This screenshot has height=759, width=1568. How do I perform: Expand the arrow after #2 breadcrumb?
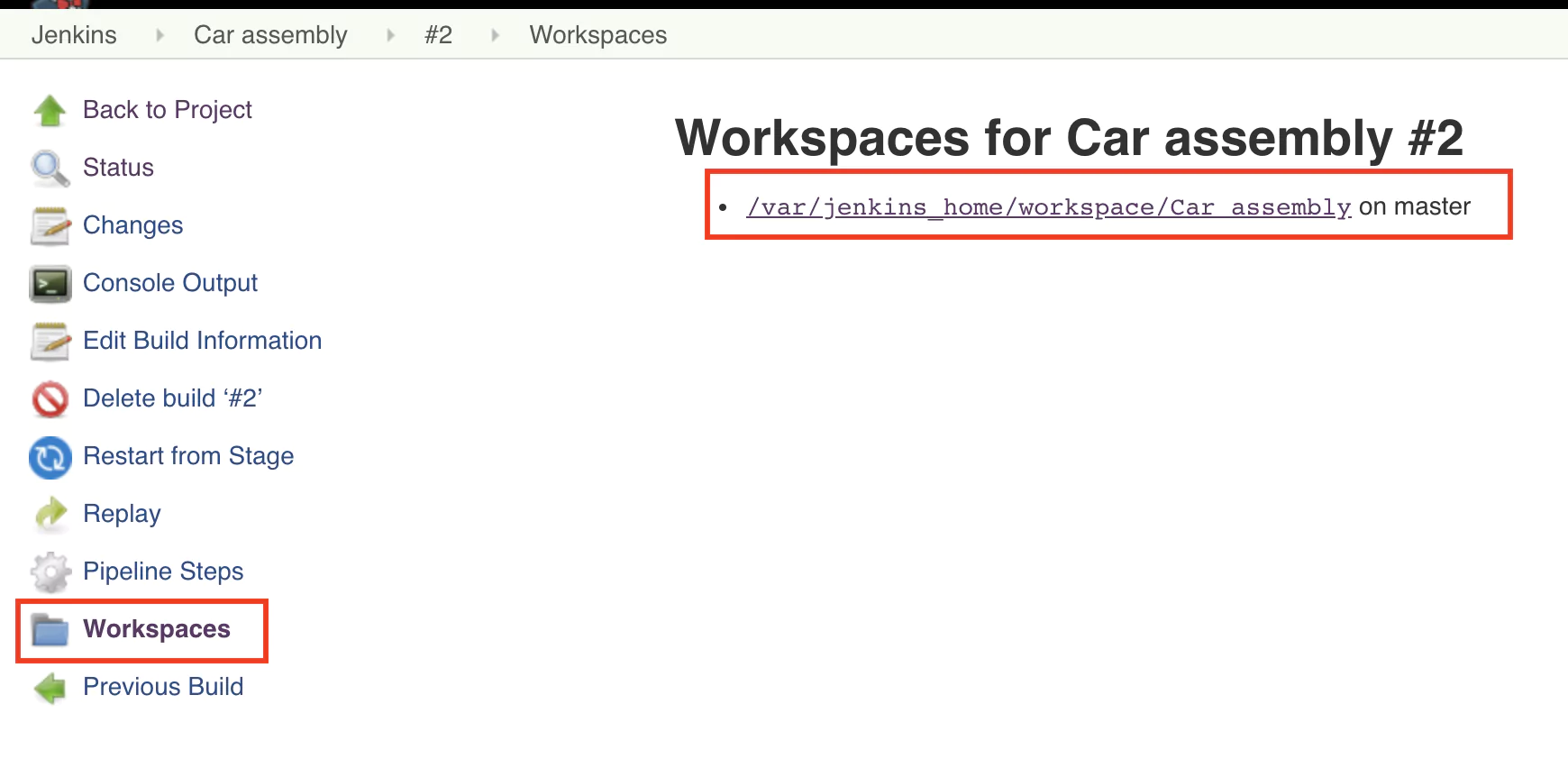[x=495, y=35]
